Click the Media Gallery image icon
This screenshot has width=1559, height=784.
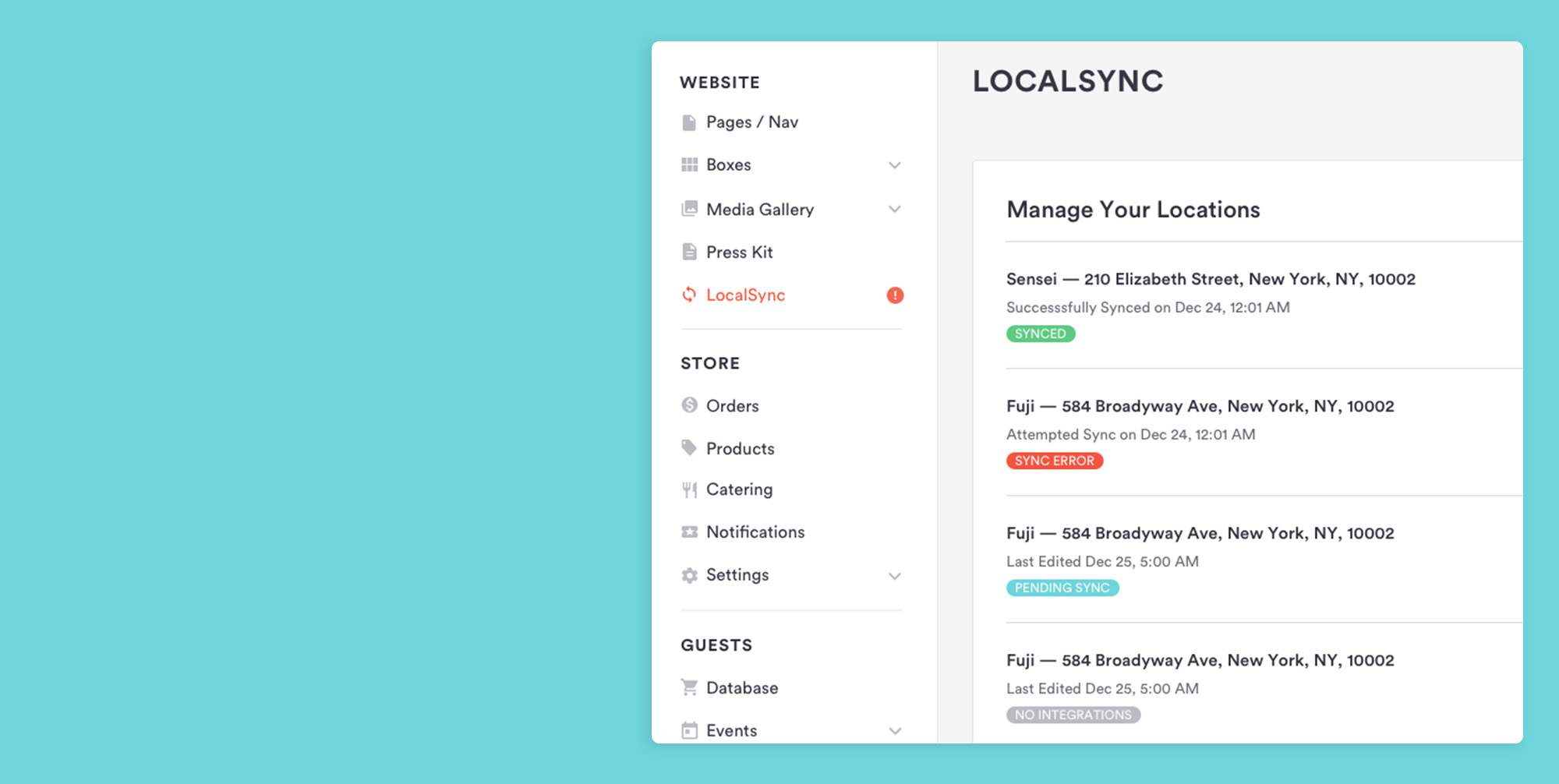click(x=689, y=209)
